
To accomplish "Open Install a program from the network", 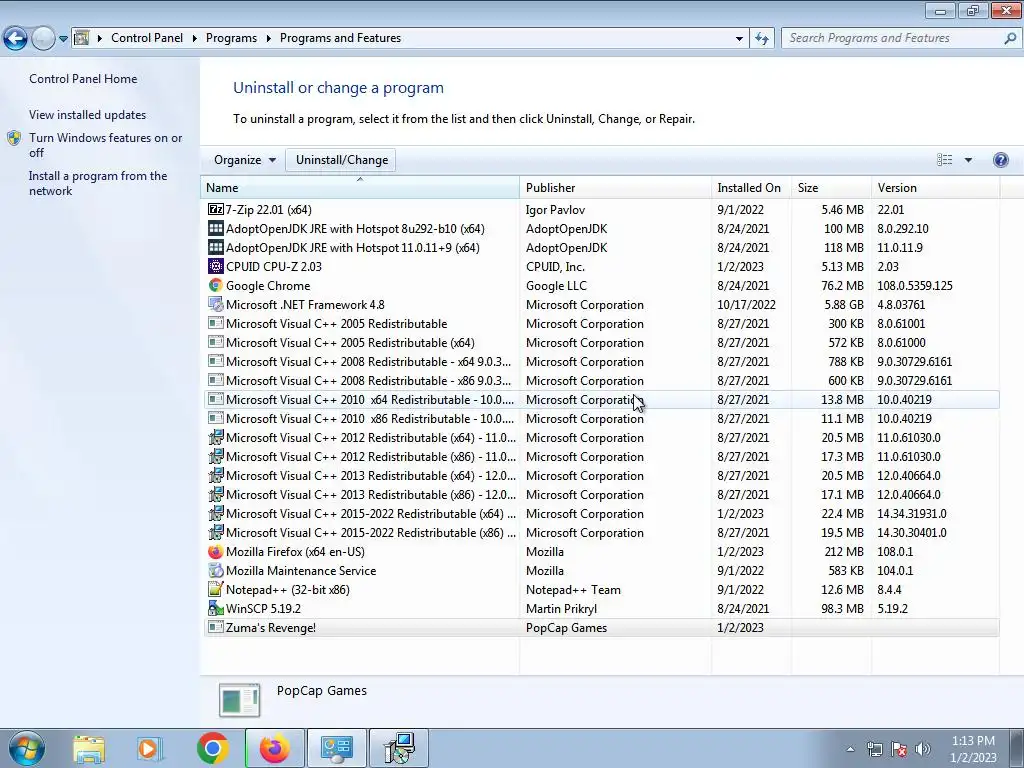I will point(98,184).
